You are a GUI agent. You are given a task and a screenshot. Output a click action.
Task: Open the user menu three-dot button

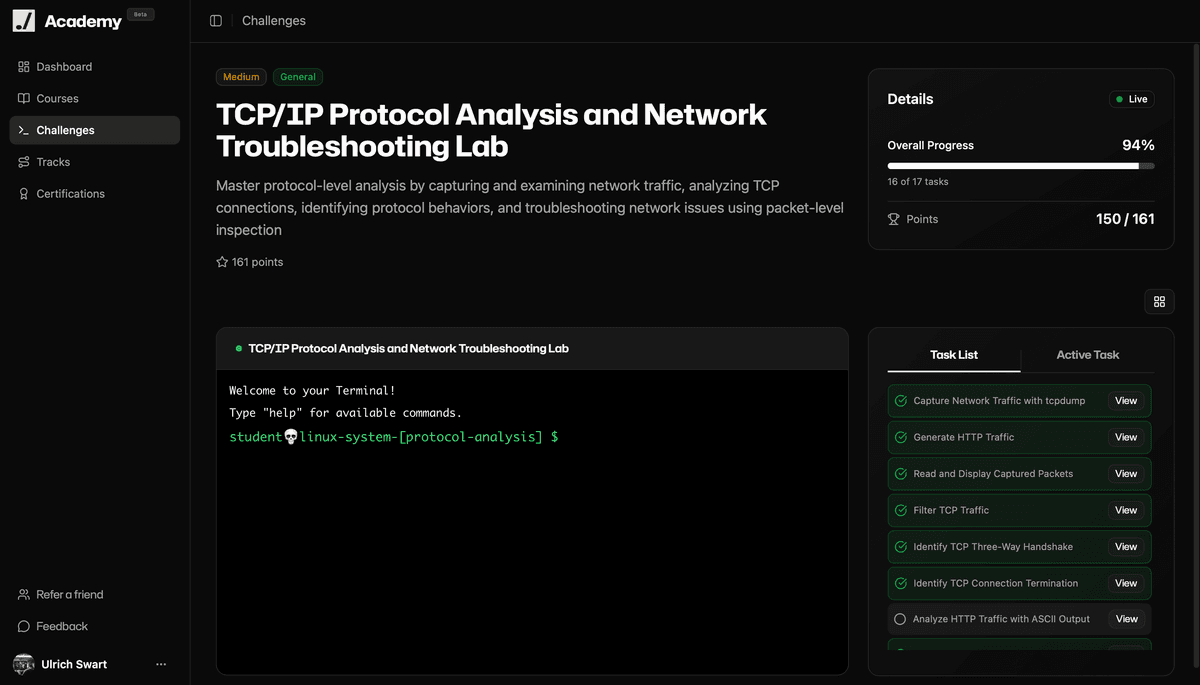point(161,664)
